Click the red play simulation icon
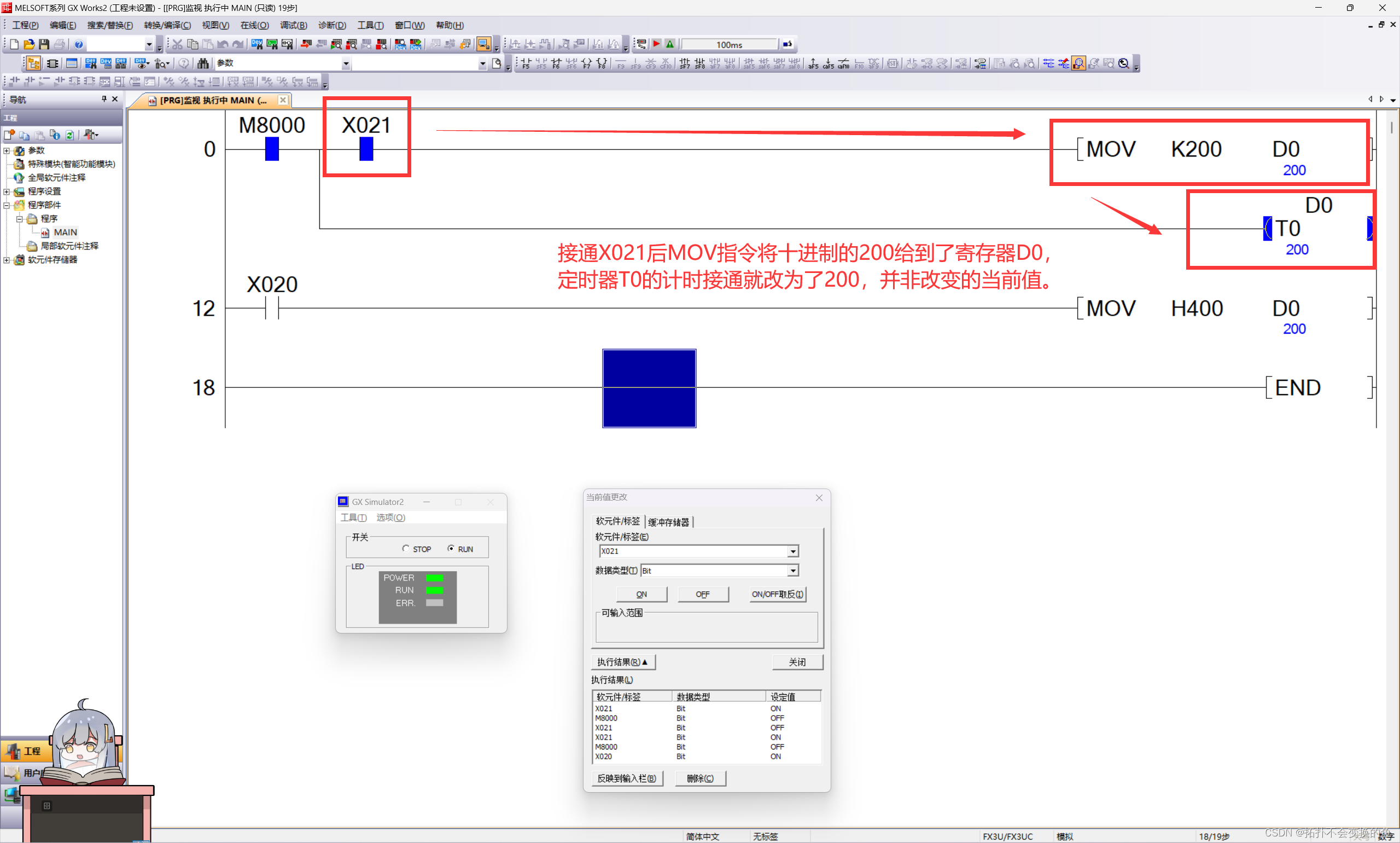This screenshot has height=843, width=1400. tap(656, 44)
